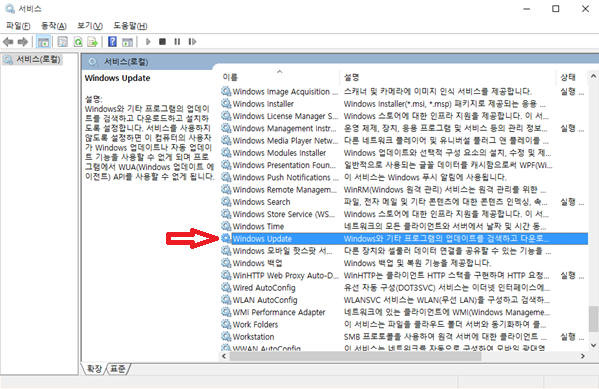Select the Windows 모바일 핫스팟 service
Screen dimensions: 599x389
tap(282, 251)
